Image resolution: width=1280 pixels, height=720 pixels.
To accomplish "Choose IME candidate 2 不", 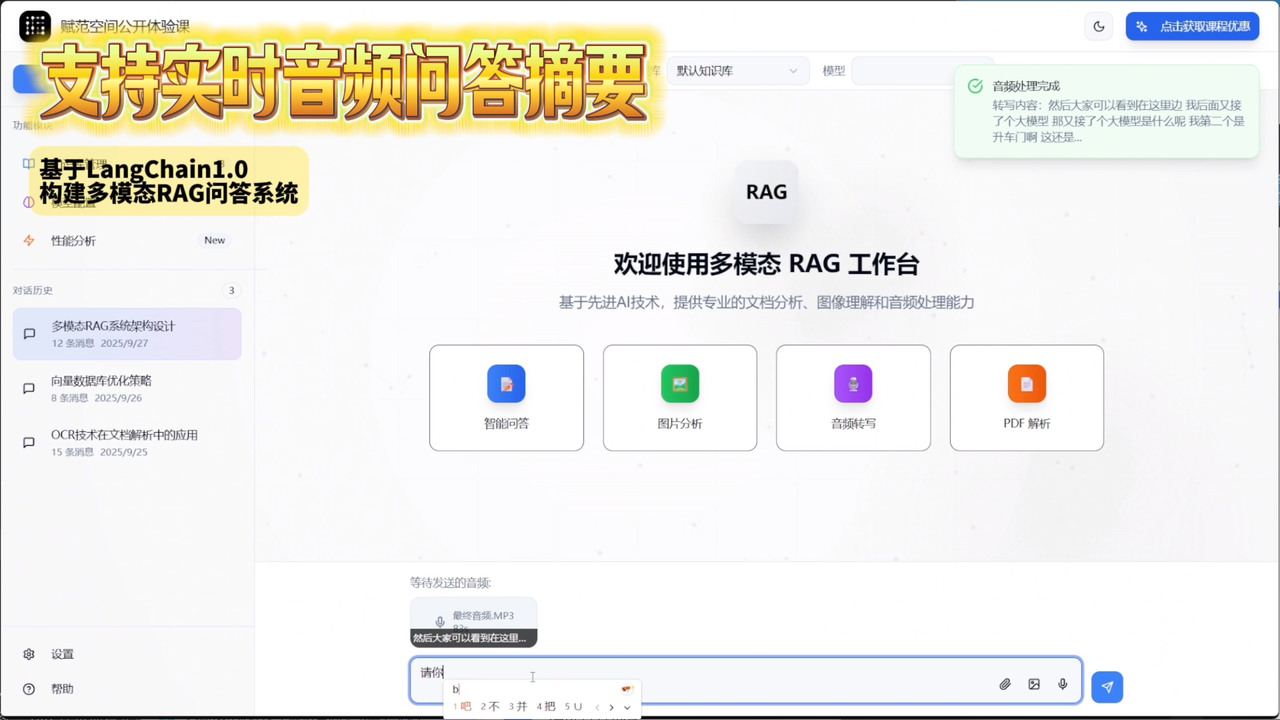I will pyautogui.click(x=490, y=707).
